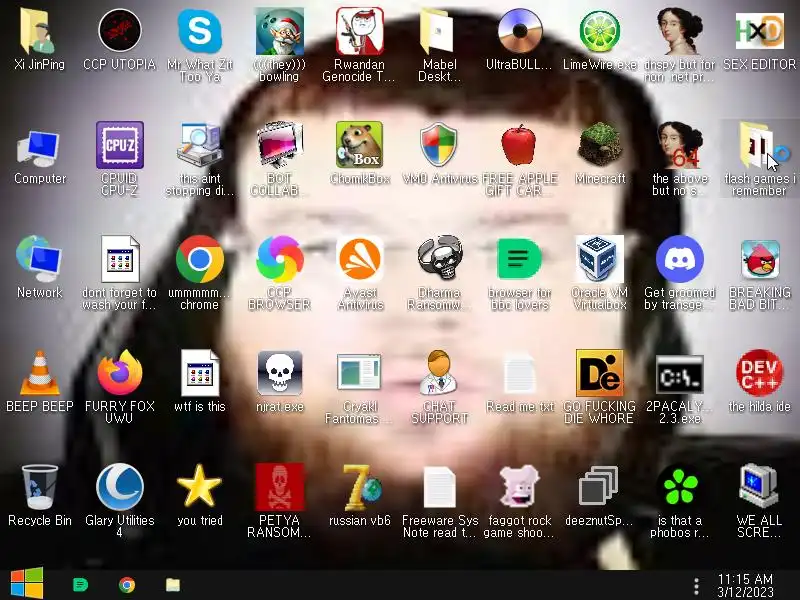
Task: Open File Explorer from the taskbar
Action: click(172, 584)
